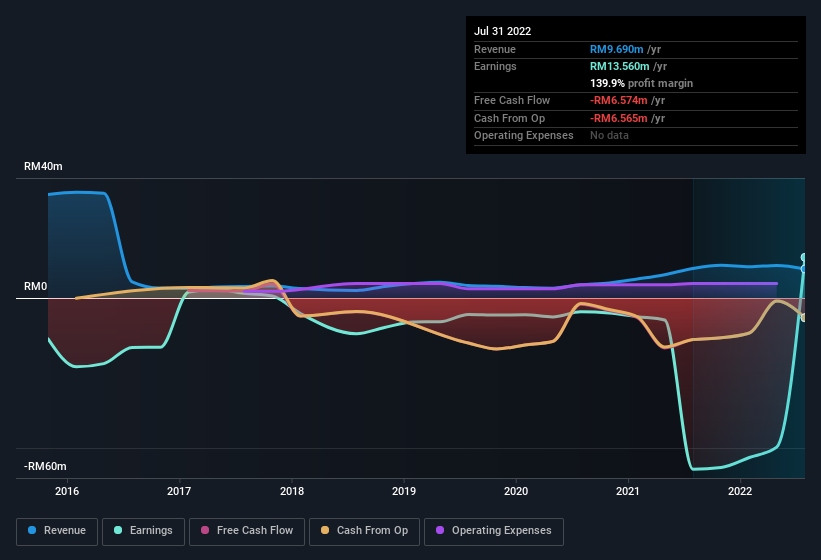Toggle Cash From Op legend button
The width and height of the screenshot is (821, 560).
click(363, 531)
